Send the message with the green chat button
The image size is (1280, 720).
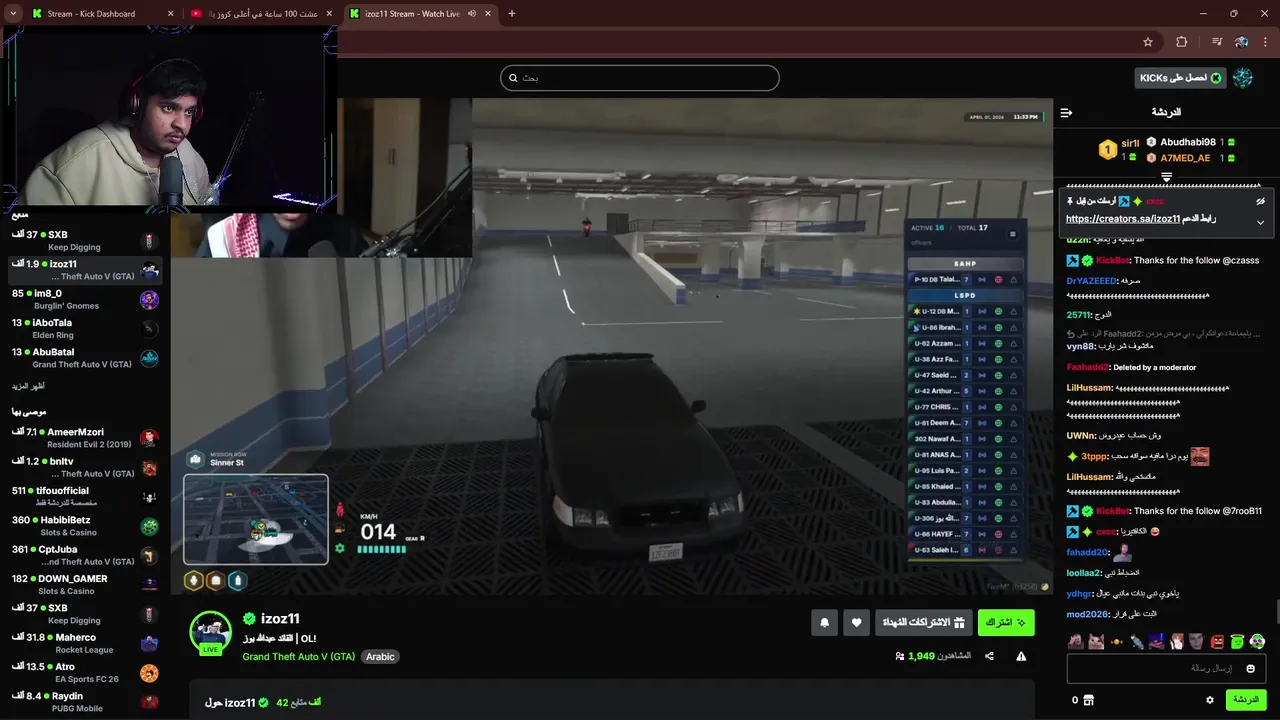(x=1246, y=700)
